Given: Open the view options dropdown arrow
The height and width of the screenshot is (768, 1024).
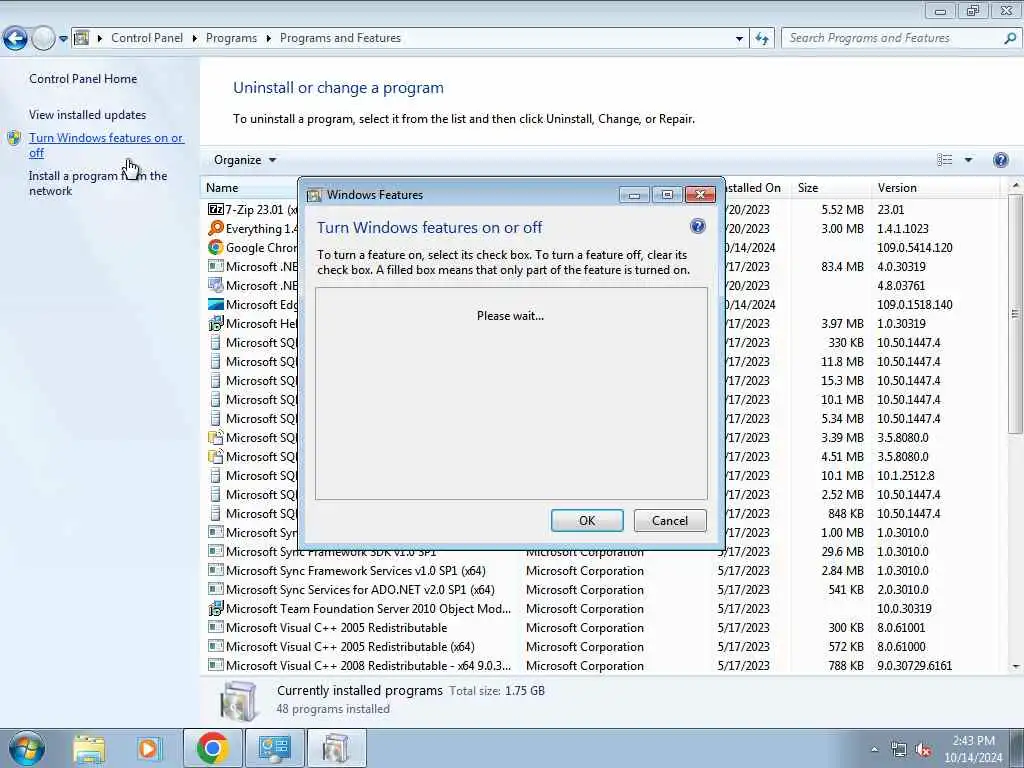Looking at the screenshot, I should [x=968, y=160].
